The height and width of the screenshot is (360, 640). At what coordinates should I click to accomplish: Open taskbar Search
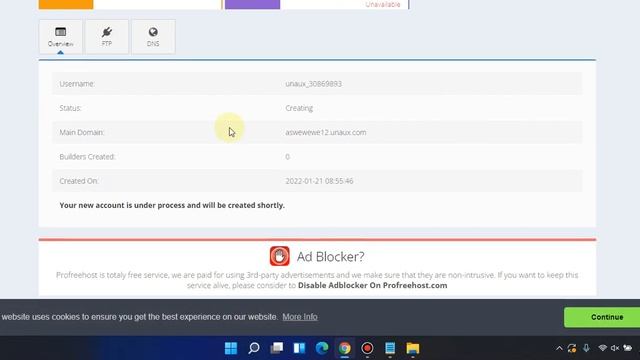click(254, 348)
